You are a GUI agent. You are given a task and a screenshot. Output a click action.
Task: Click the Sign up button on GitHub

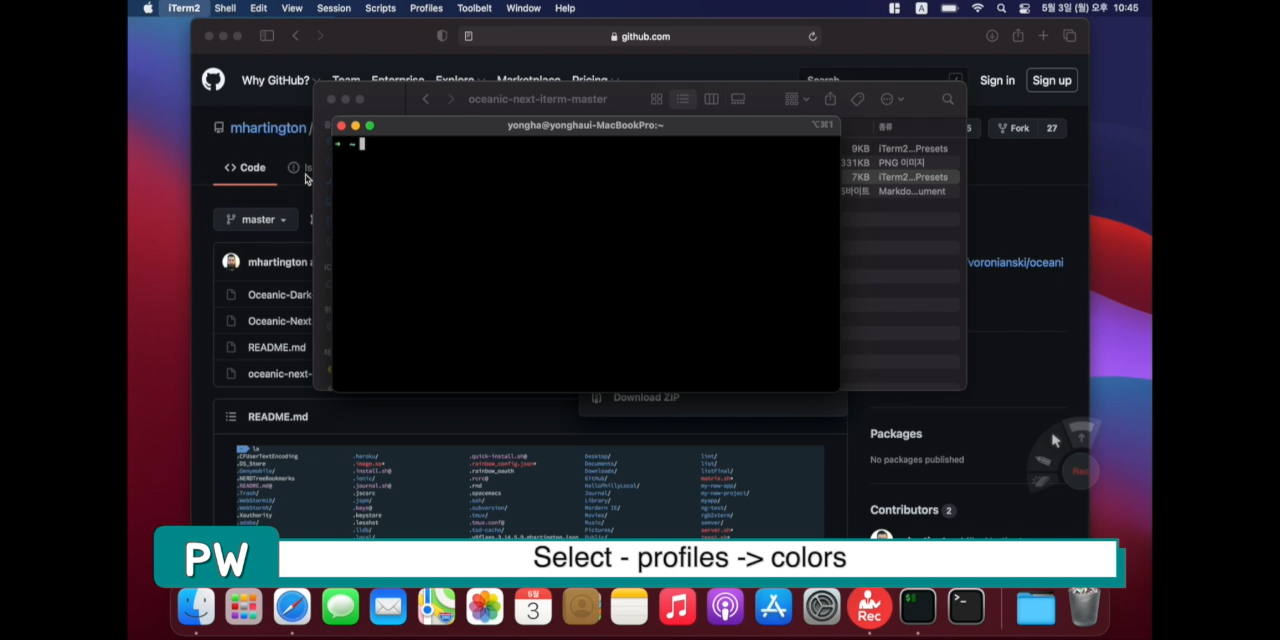pos(1051,80)
